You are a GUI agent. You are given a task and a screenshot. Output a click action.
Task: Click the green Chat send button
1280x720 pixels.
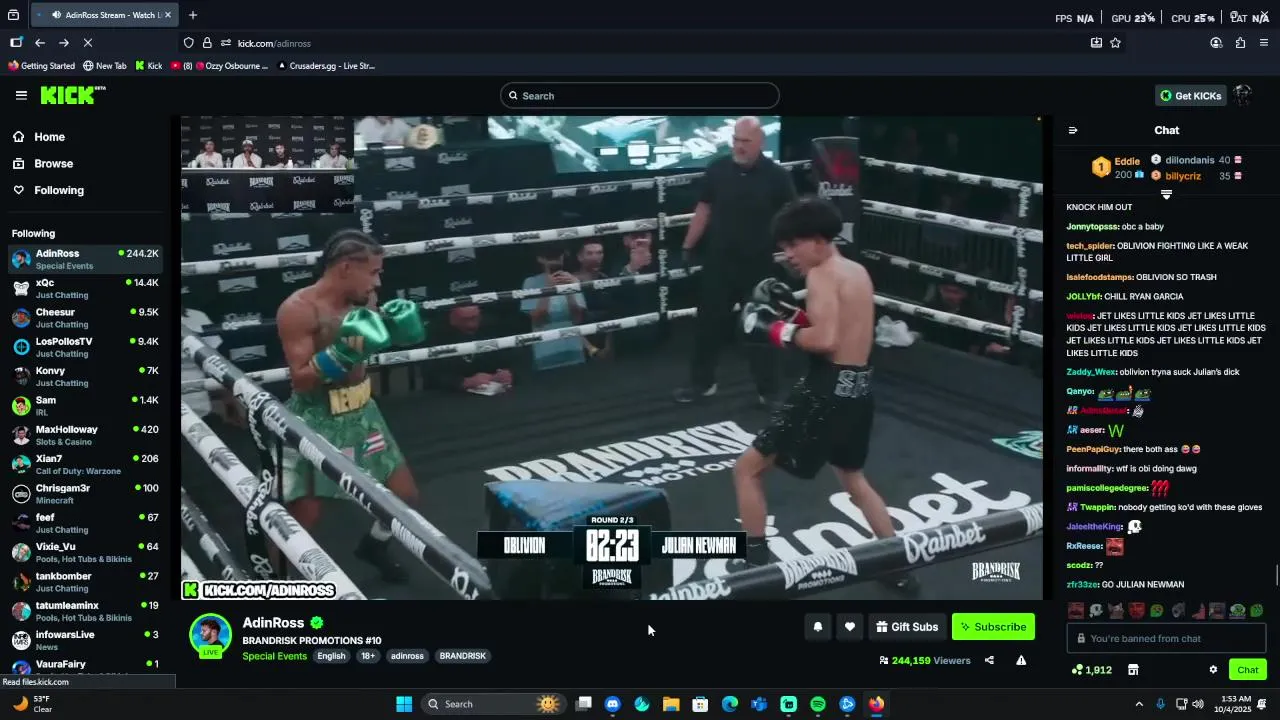click(x=1247, y=670)
